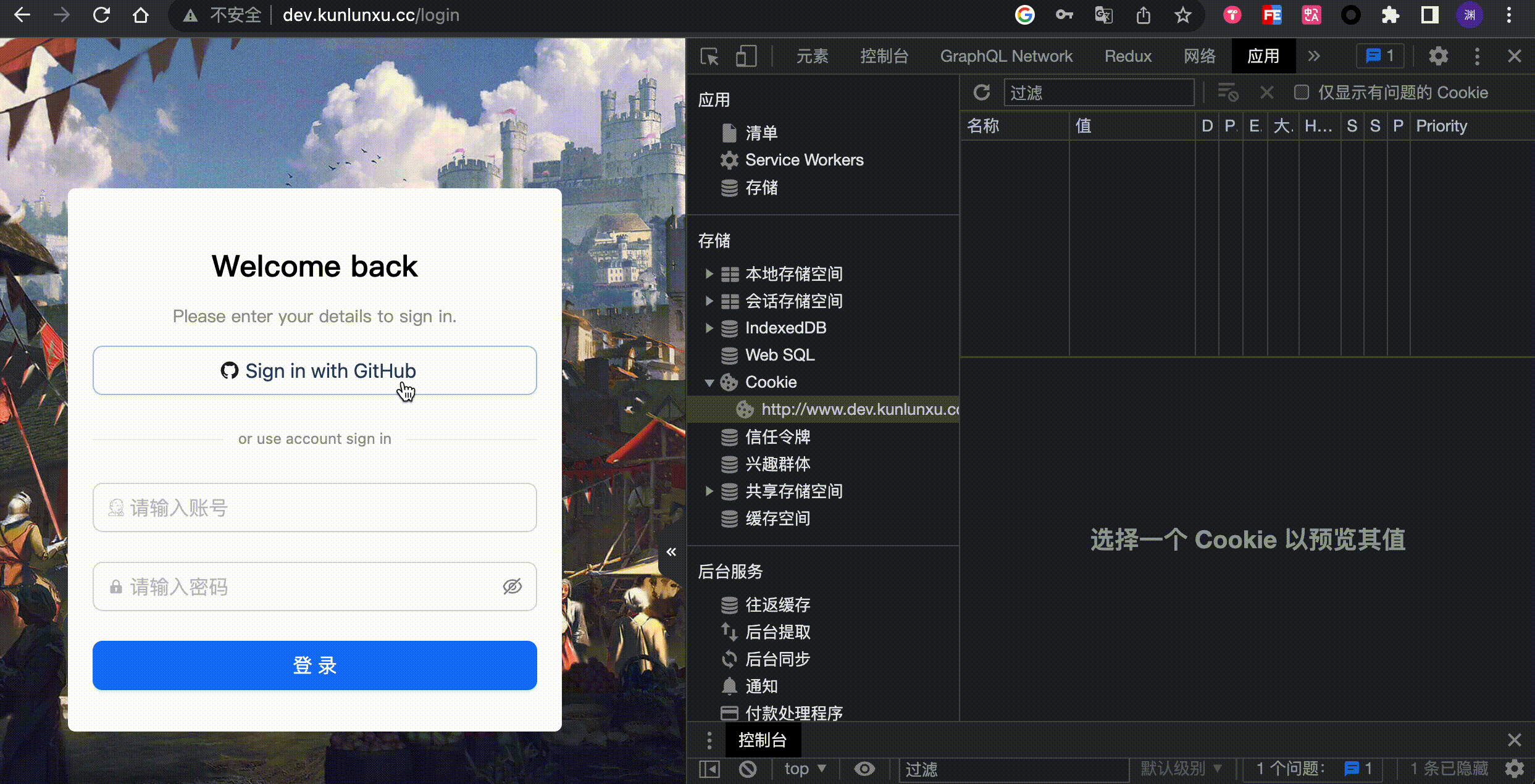
Task: Open the console drawer three-dot menu
Action: point(709,740)
